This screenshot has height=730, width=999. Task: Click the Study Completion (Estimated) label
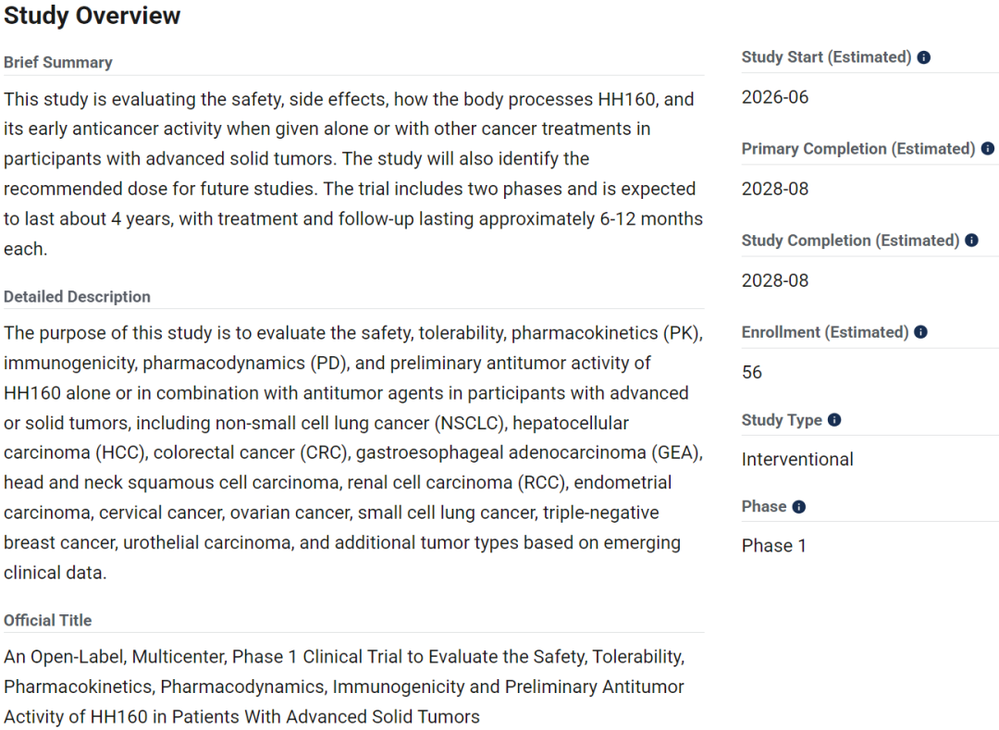pyautogui.click(x=851, y=241)
